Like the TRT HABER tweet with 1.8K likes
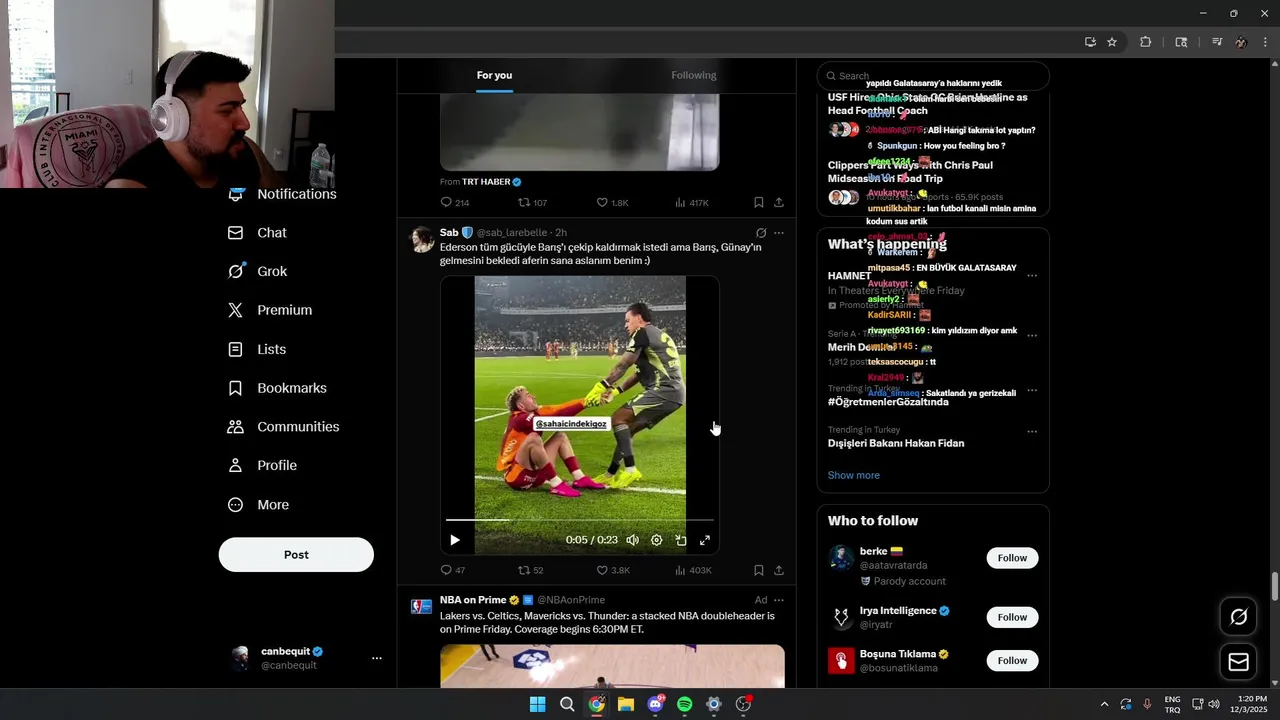 pos(612,203)
